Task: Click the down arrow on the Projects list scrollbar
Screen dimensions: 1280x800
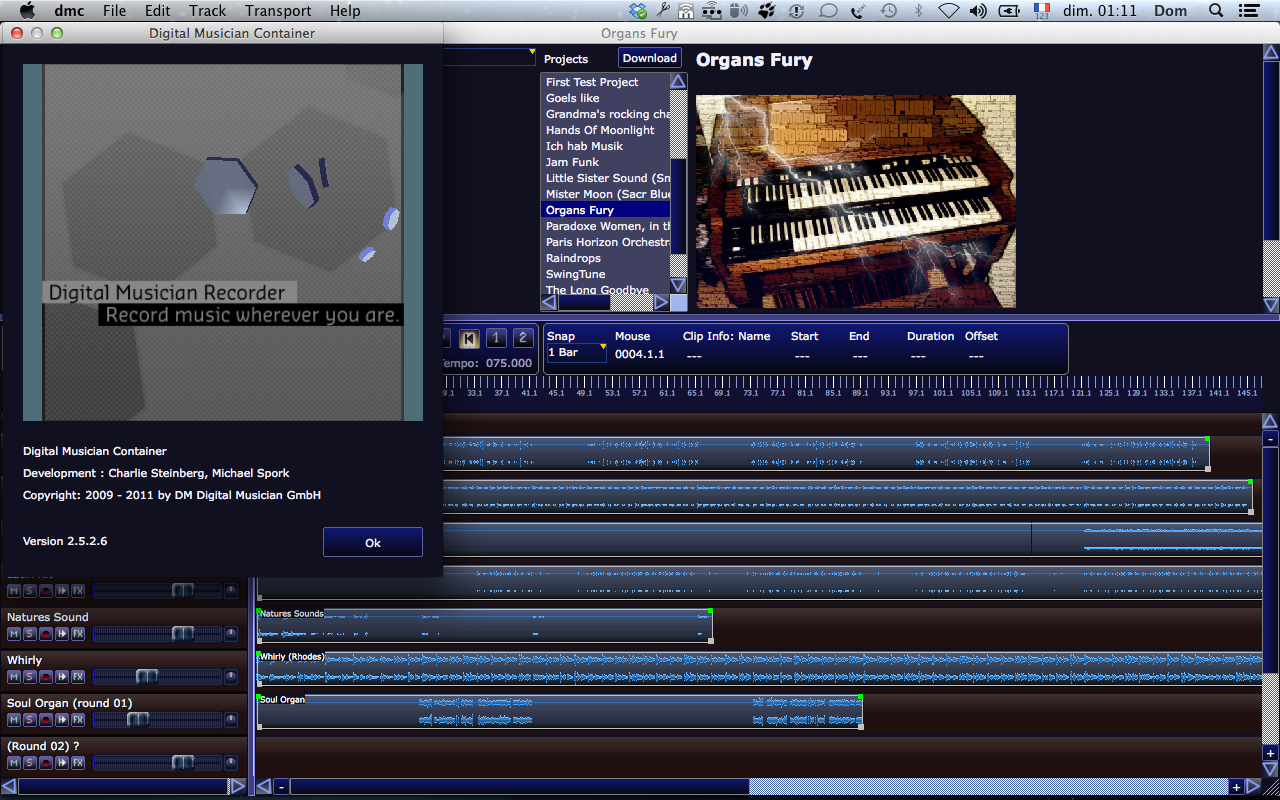Action: 678,285
